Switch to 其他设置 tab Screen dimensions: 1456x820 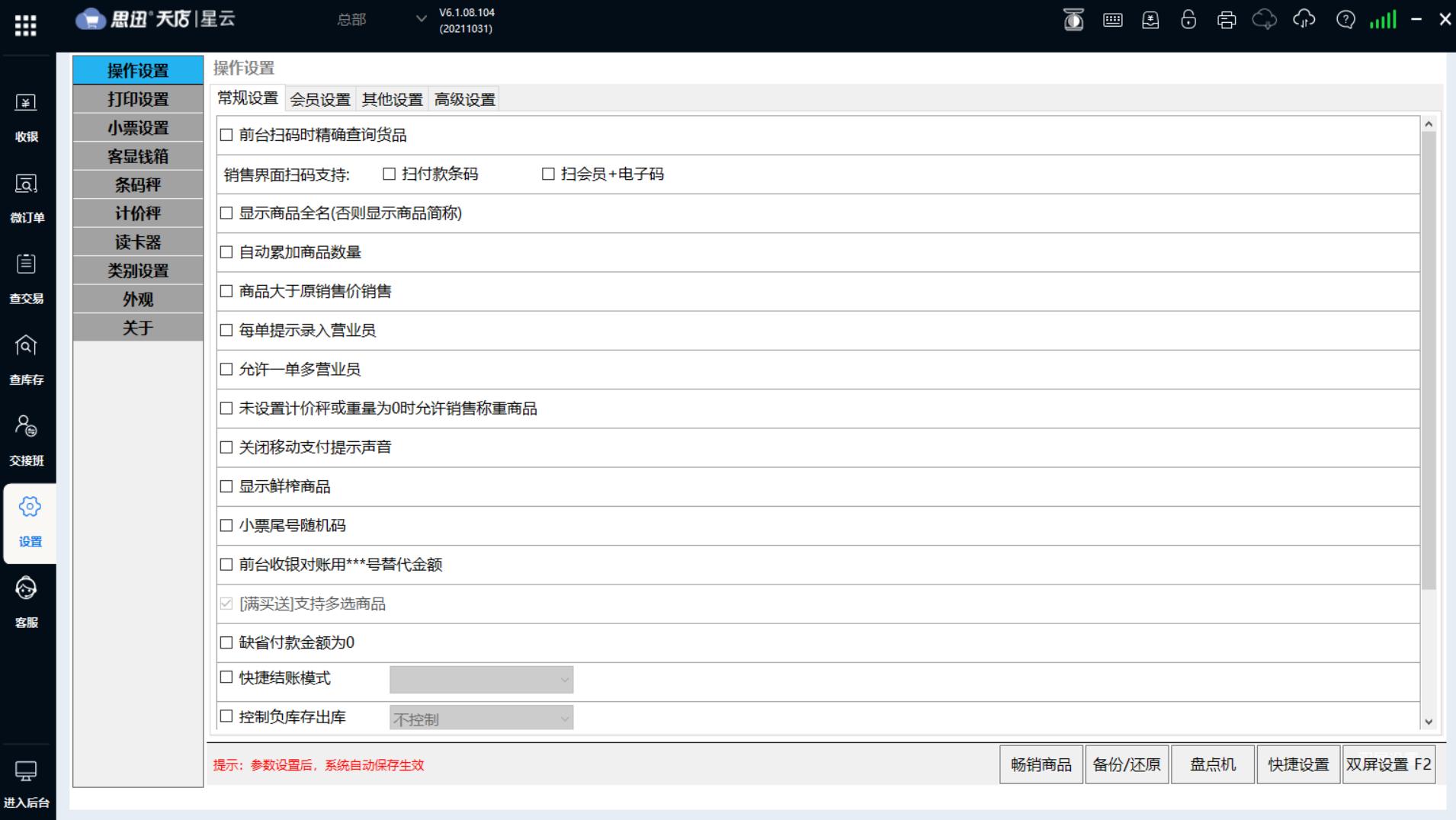pos(392,99)
